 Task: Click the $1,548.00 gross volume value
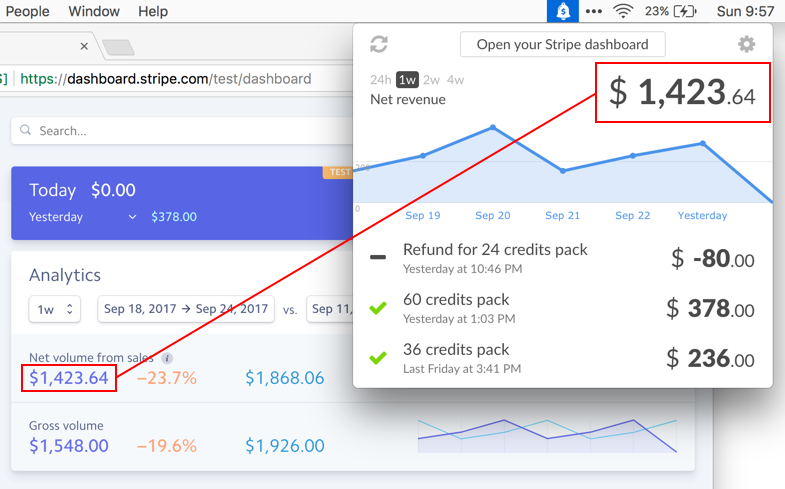coord(69,445)
